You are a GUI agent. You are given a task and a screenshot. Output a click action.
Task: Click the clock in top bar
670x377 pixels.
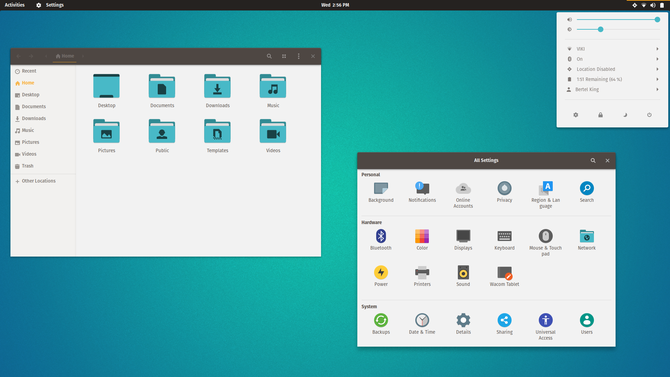[335, 5]
